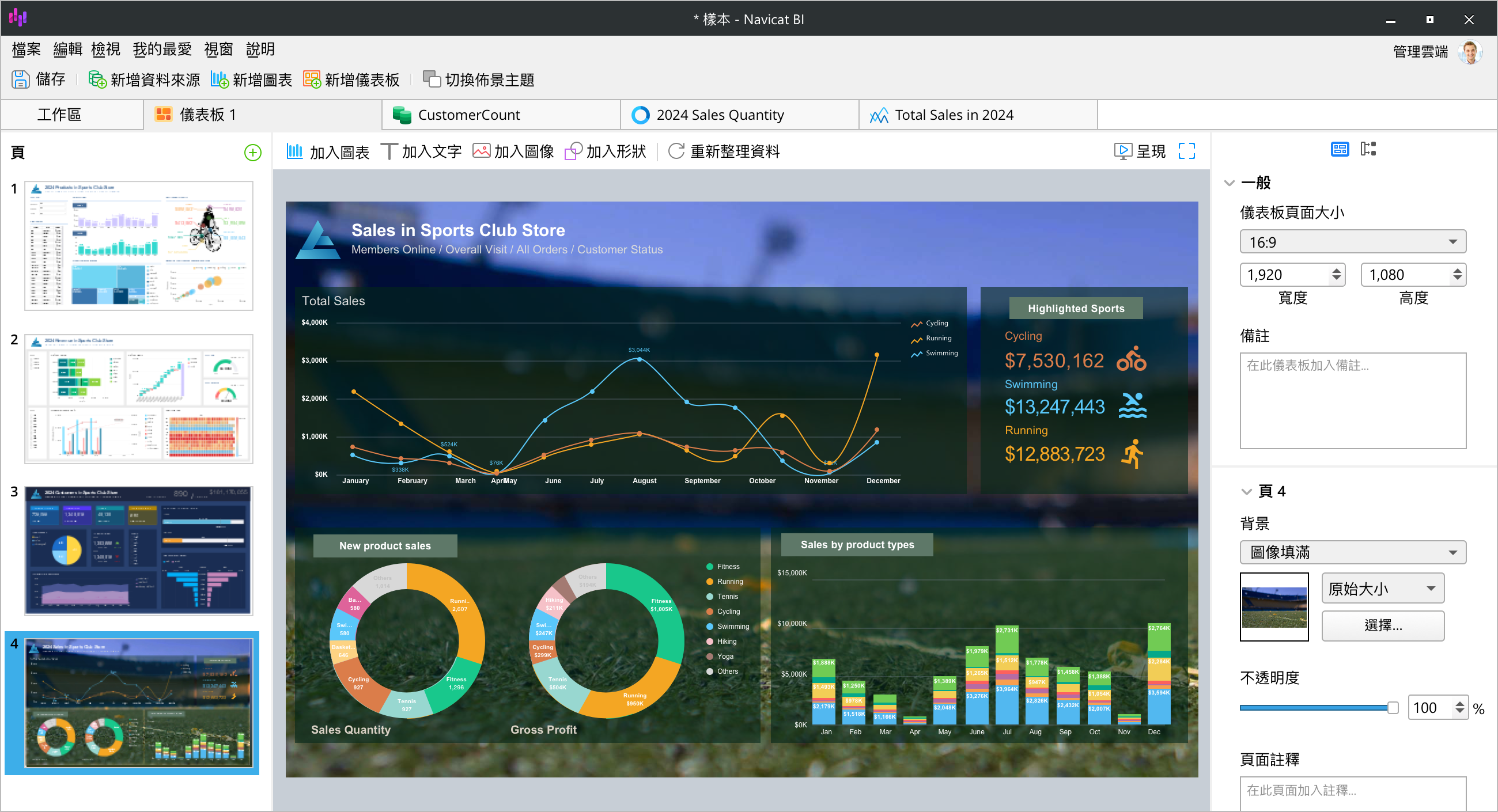Switch to the layout tree panel icon
The image size is (1498, 812).
click(1368, 149)
